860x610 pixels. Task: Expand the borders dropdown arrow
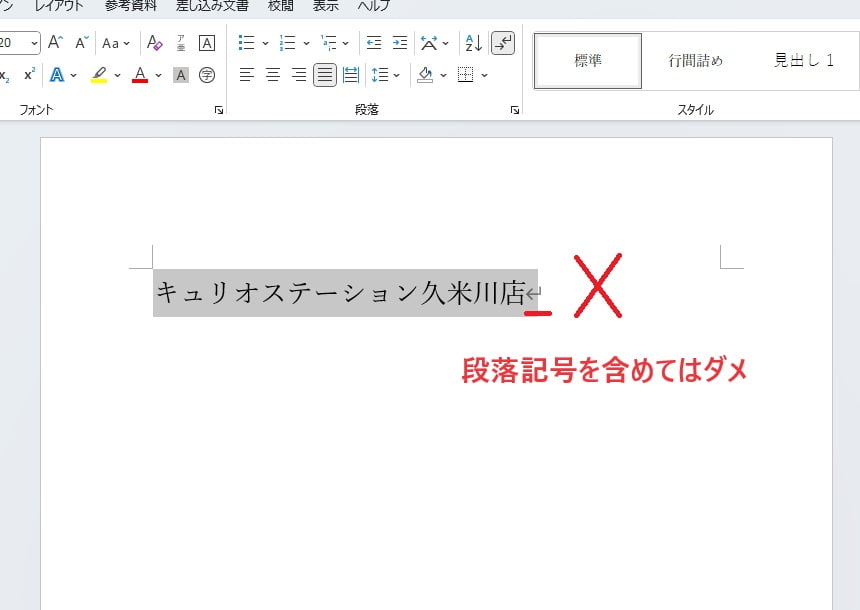(484, 75)
